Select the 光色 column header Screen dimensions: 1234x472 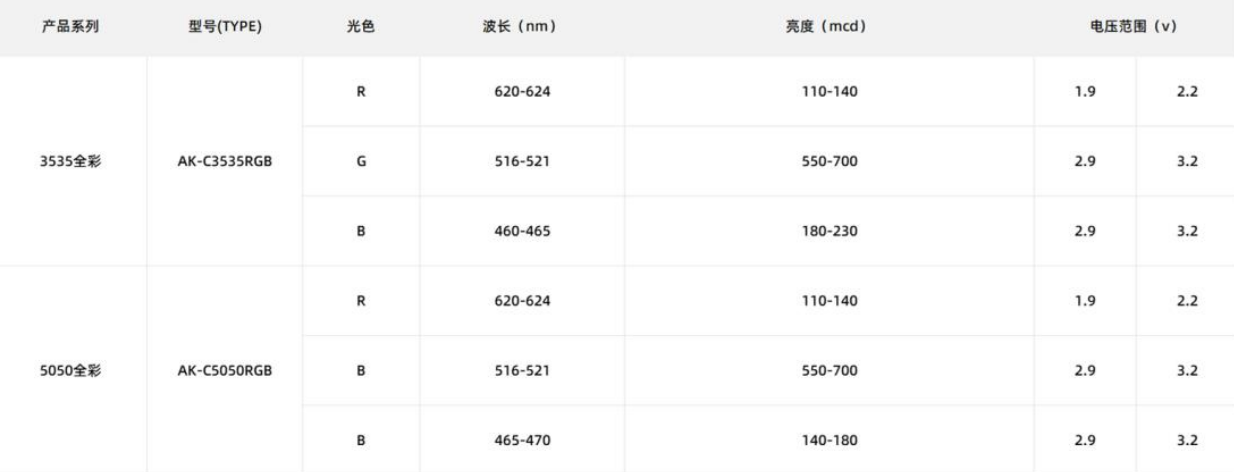pos(359,27)
